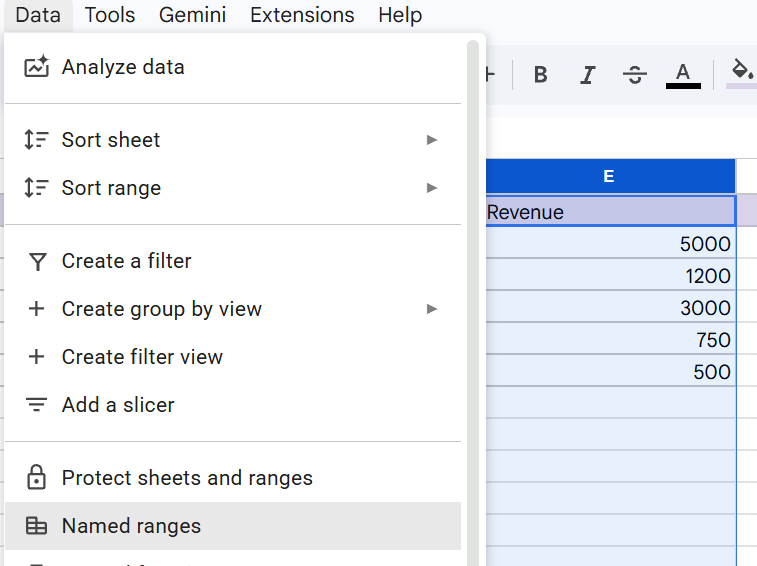Open the Fill color bucket tool
The height and width of the screenshot is (566, 757).
tap(741, 73)
